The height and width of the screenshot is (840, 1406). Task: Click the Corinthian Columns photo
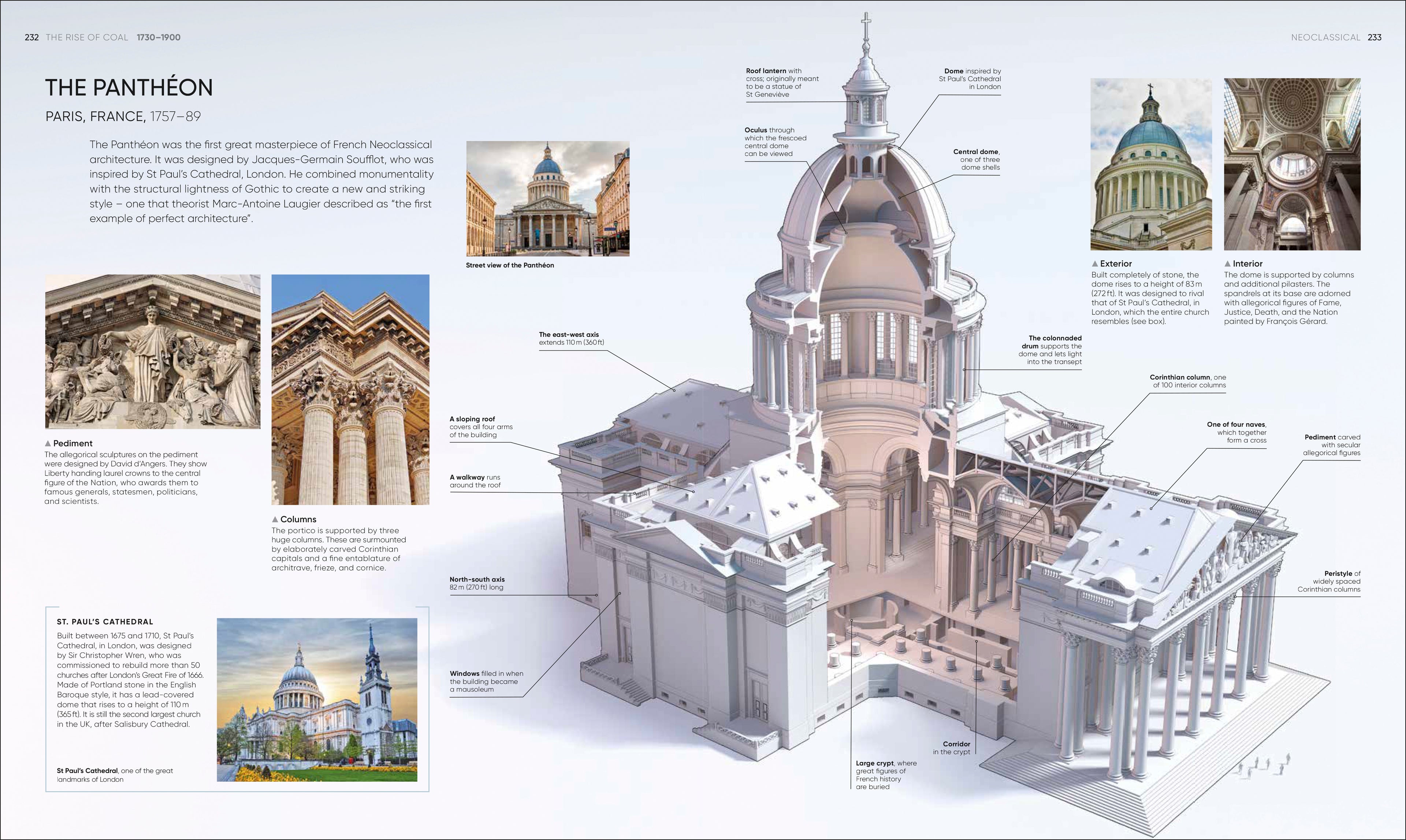pyautogui.click(x=351, y=391)
